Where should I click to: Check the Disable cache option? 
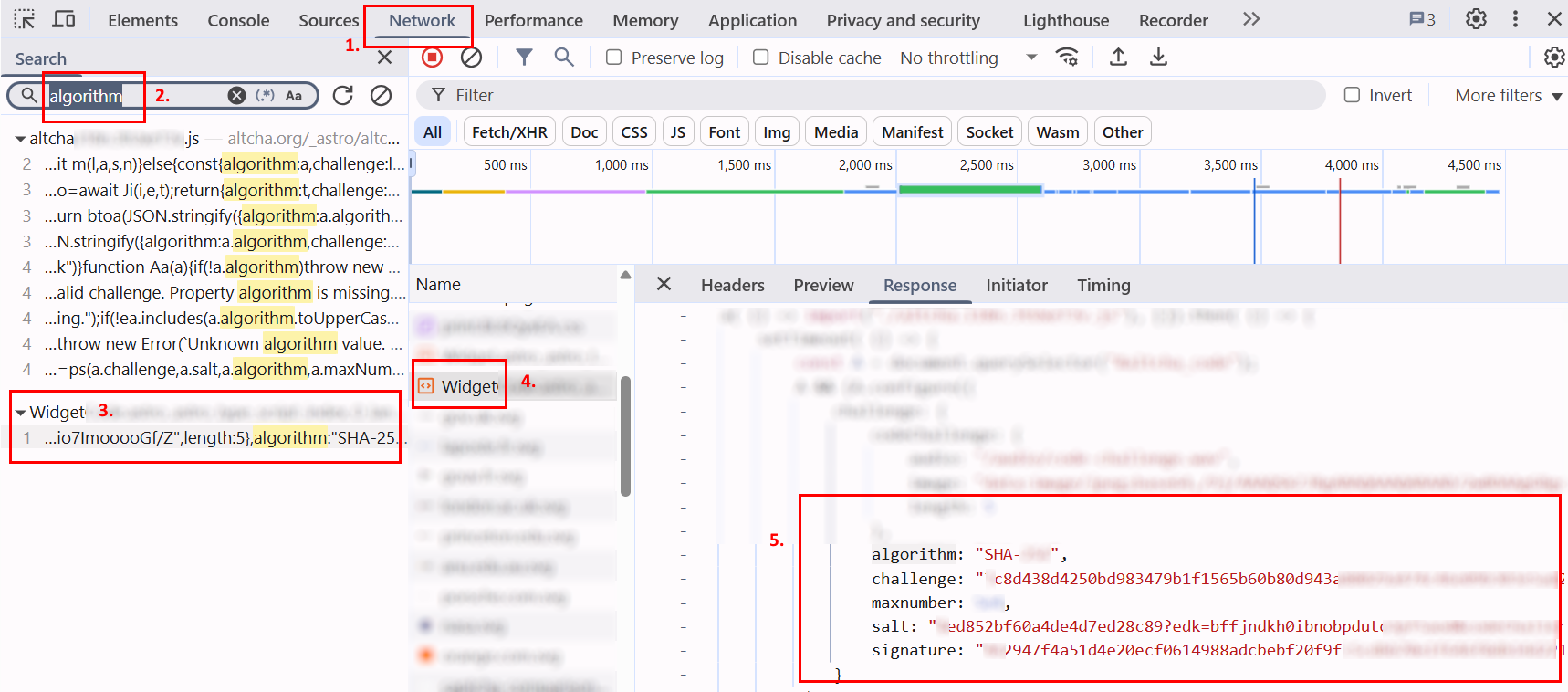tap(760, 58)
